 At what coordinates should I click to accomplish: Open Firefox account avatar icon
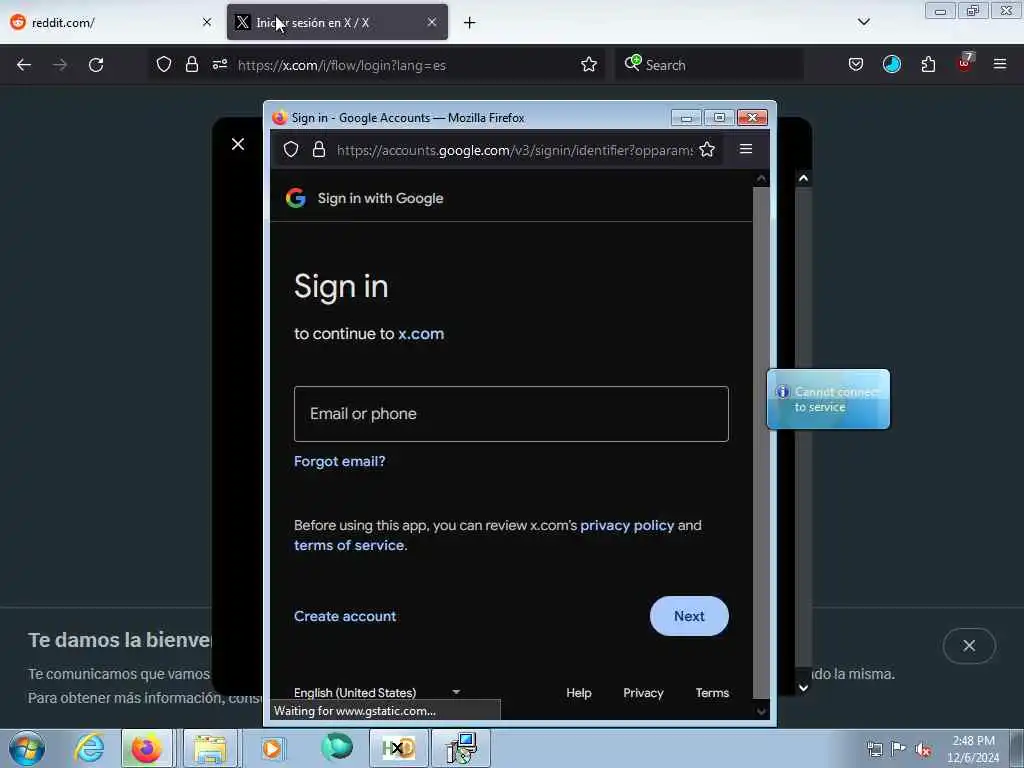click(x=891, y=64)
